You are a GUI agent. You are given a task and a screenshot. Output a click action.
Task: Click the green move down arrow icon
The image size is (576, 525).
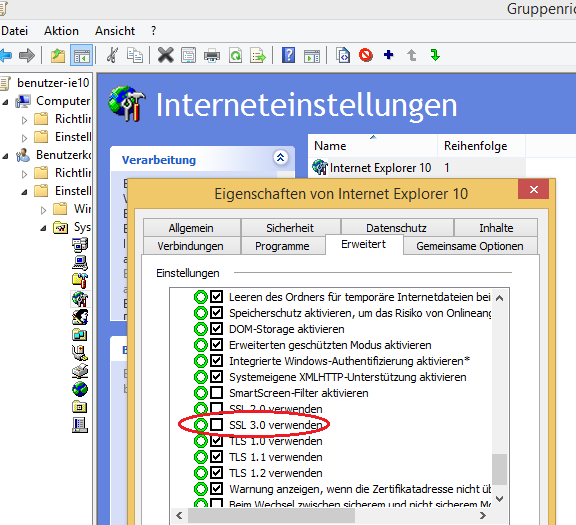(435, 55)
